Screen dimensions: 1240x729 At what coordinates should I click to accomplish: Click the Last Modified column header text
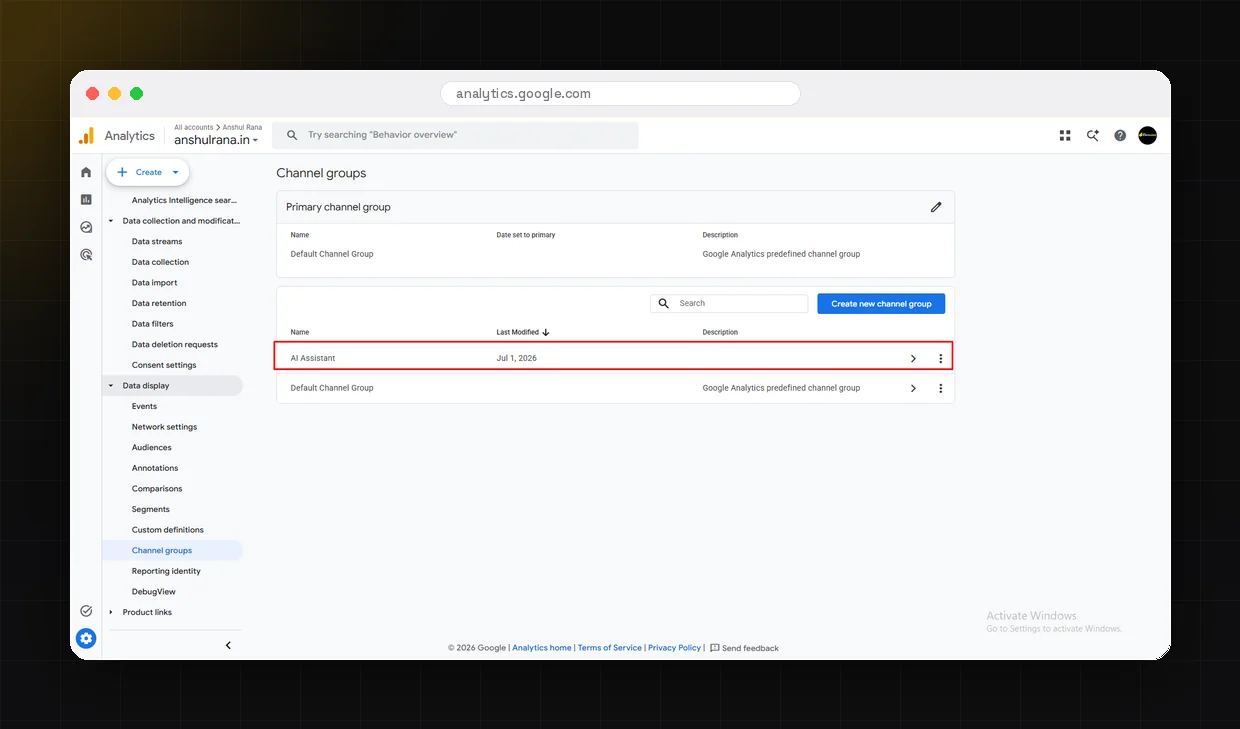517,332
